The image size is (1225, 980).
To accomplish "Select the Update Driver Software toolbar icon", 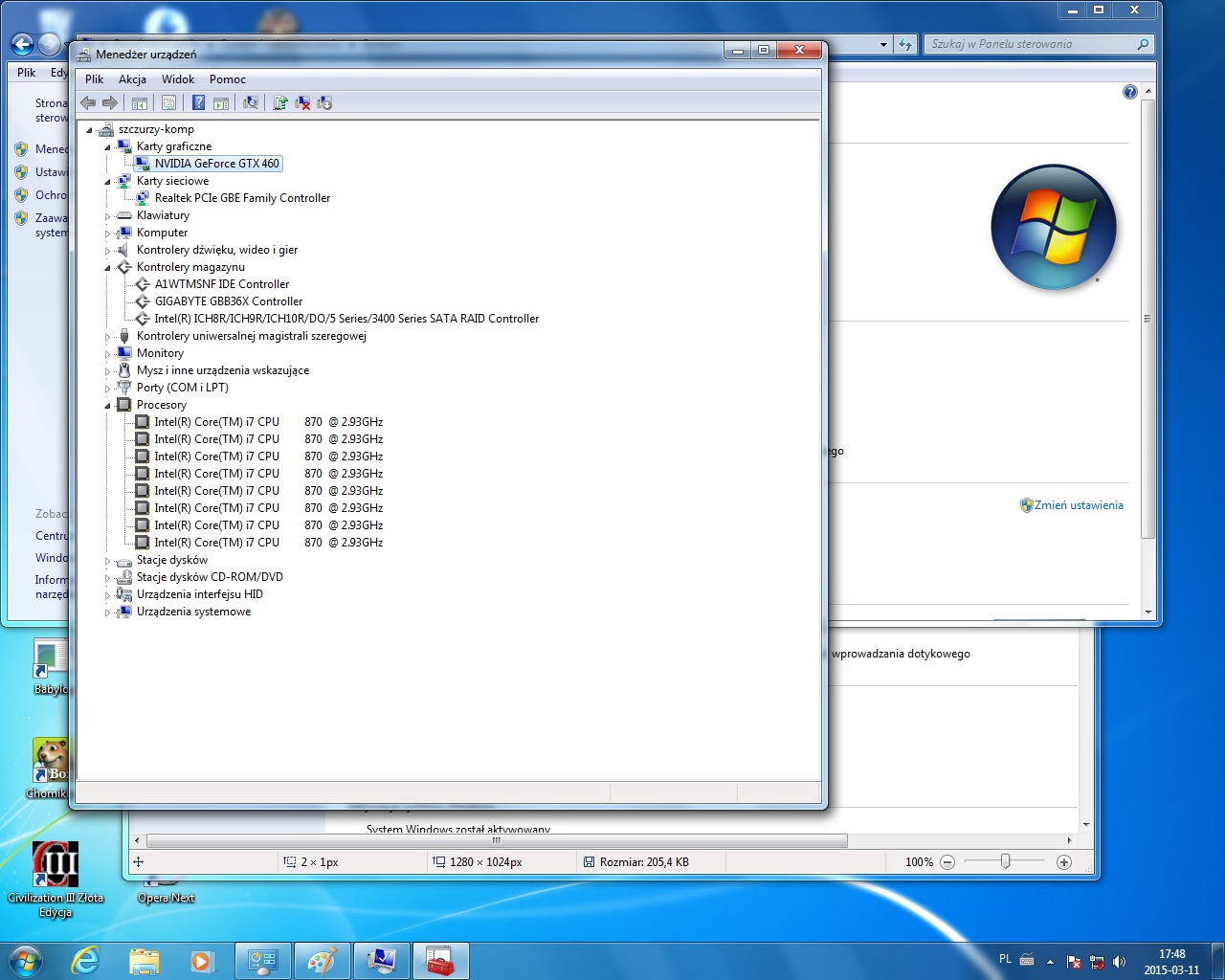I will pyautogui.click(x=279, y=102).
